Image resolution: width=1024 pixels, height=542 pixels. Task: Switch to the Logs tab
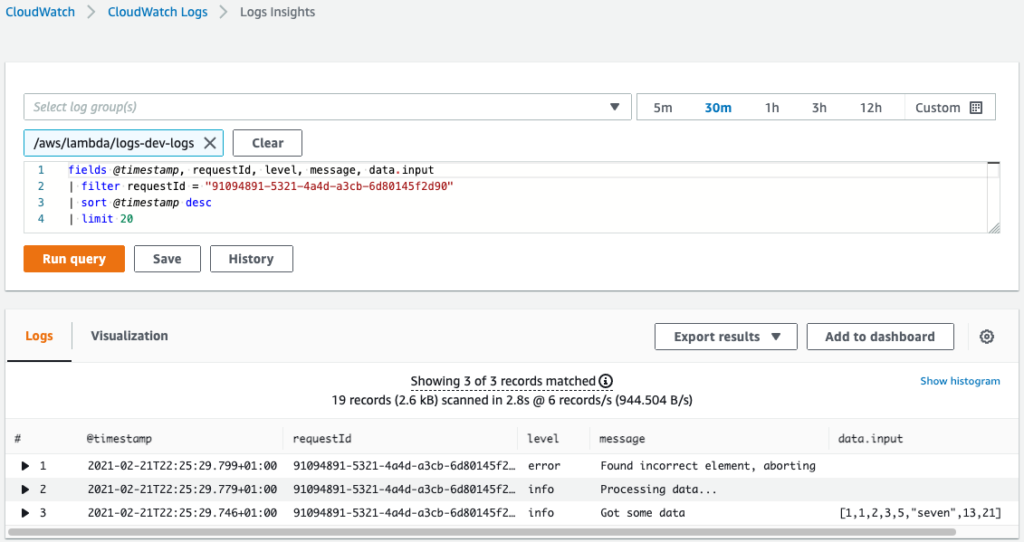coord(39,336)
